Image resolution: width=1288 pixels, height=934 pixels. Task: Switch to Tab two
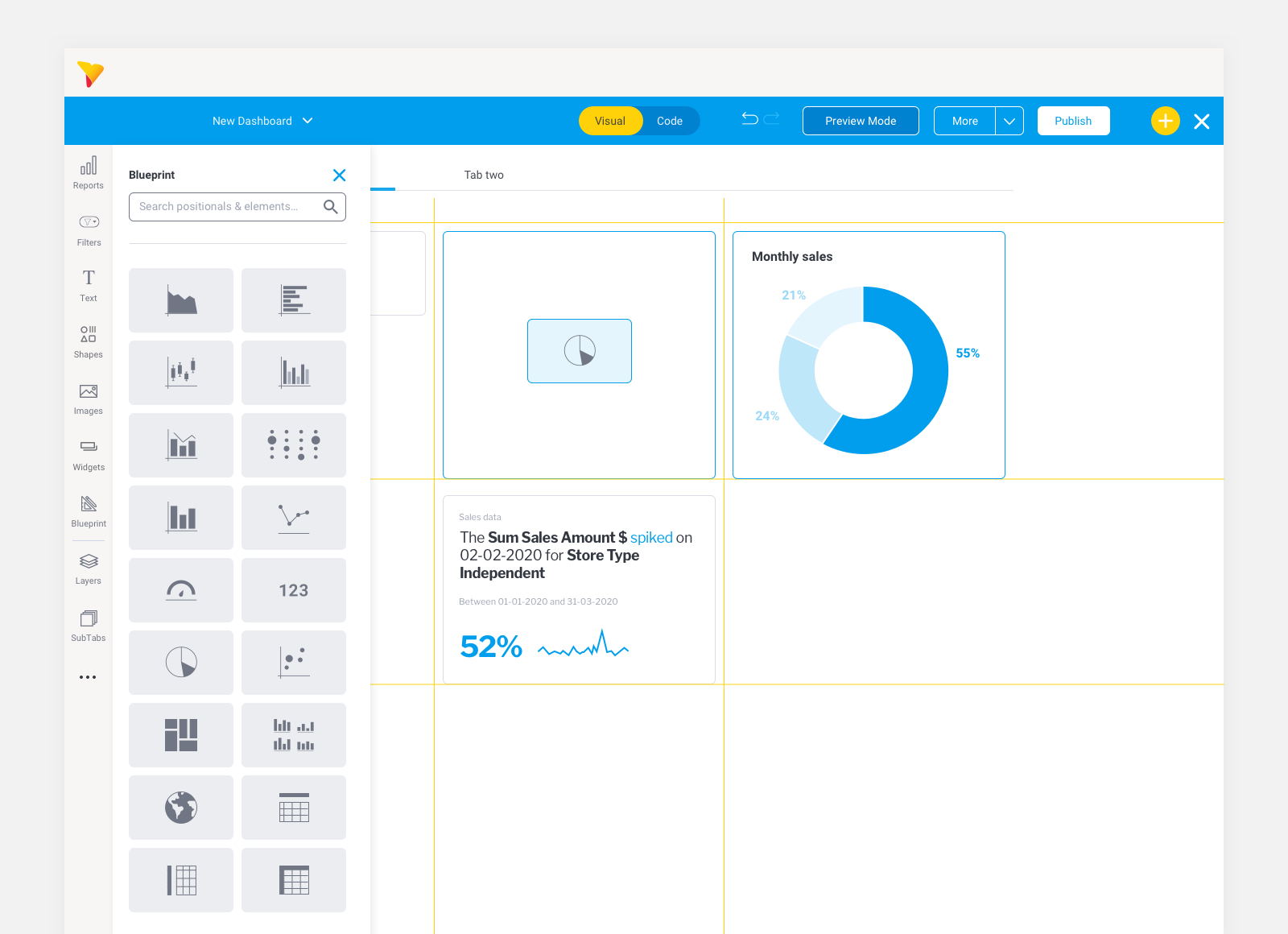484,175
